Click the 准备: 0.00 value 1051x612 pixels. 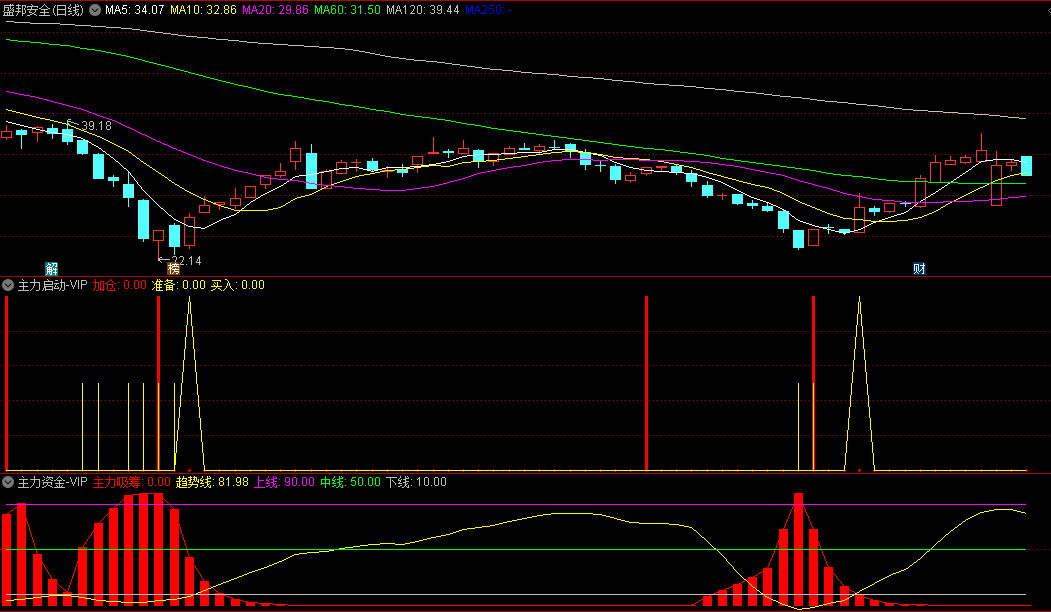click(x=178, y=285)
